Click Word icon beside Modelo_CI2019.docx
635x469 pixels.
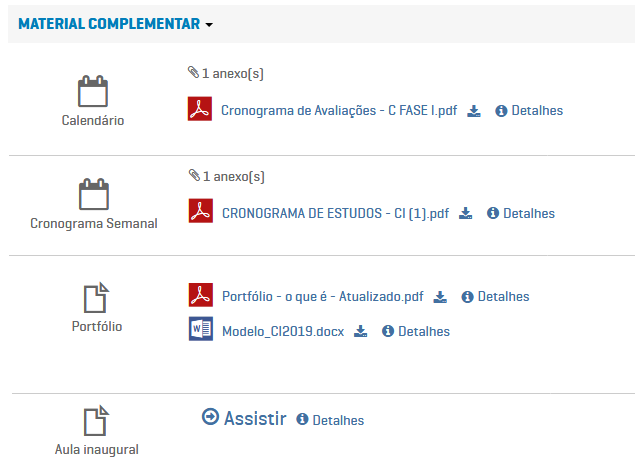tap(200, 330)
